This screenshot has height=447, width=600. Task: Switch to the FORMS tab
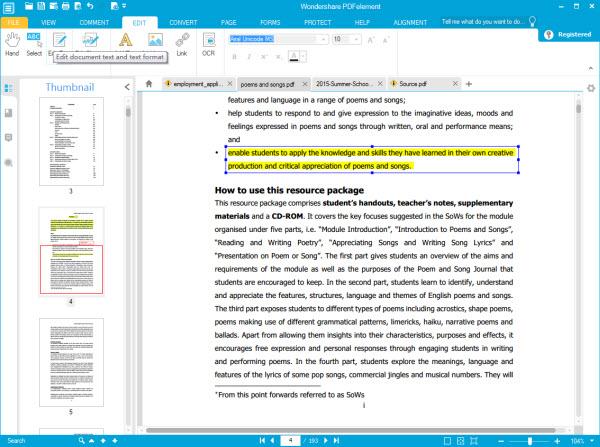point(270,23)
